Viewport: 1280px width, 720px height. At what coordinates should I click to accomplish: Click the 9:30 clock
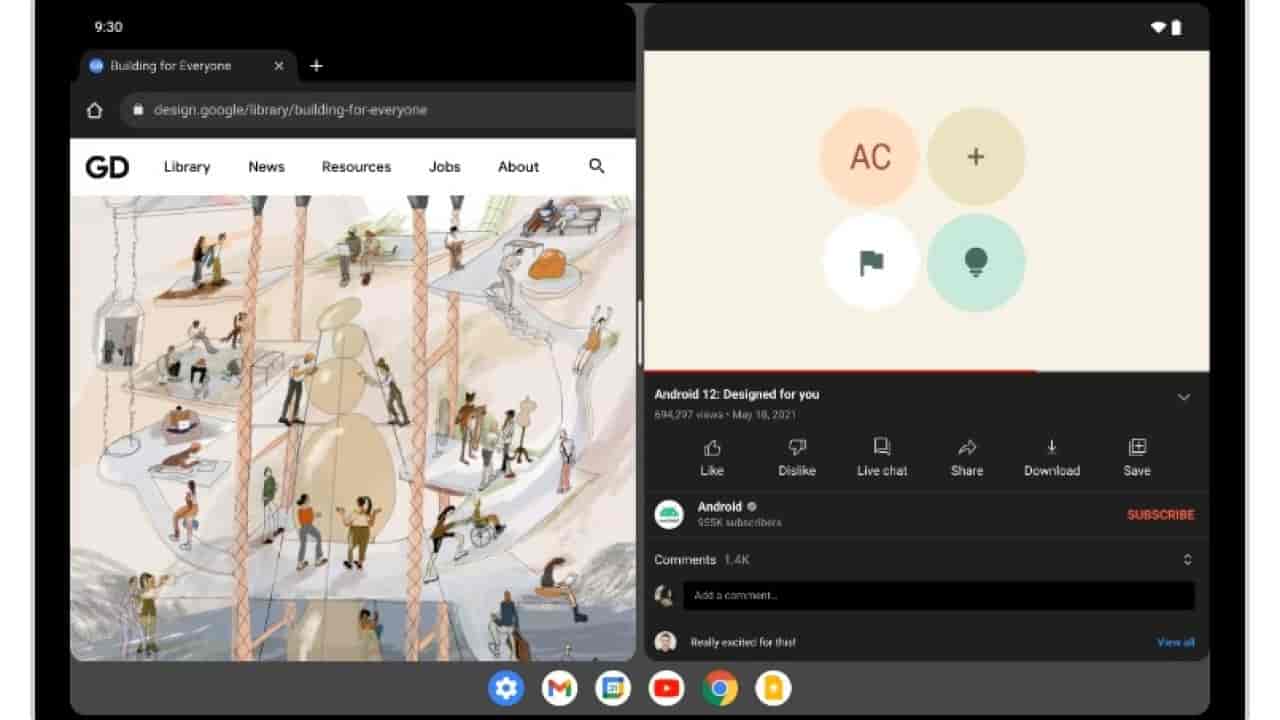[x=109, y=27]
